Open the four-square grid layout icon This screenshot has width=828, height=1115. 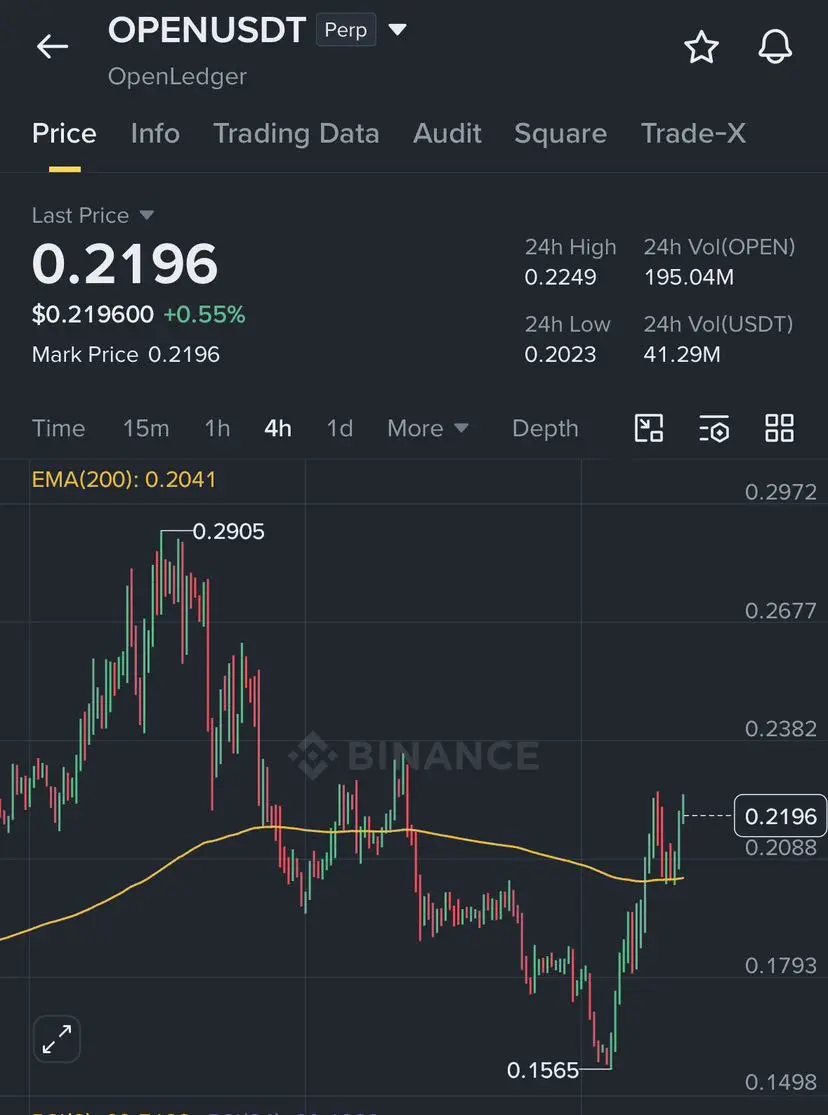click(x=780, y=428)
